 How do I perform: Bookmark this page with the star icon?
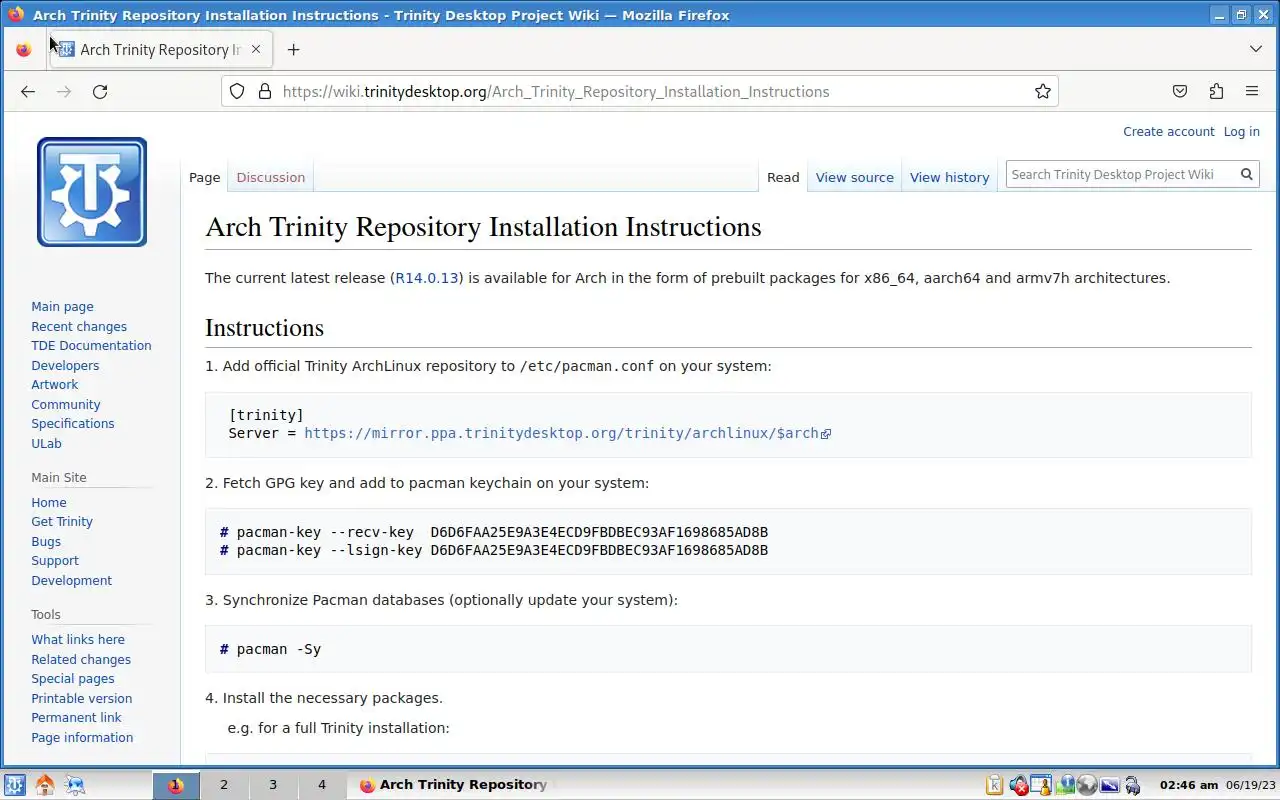(x=1043, y=91)
